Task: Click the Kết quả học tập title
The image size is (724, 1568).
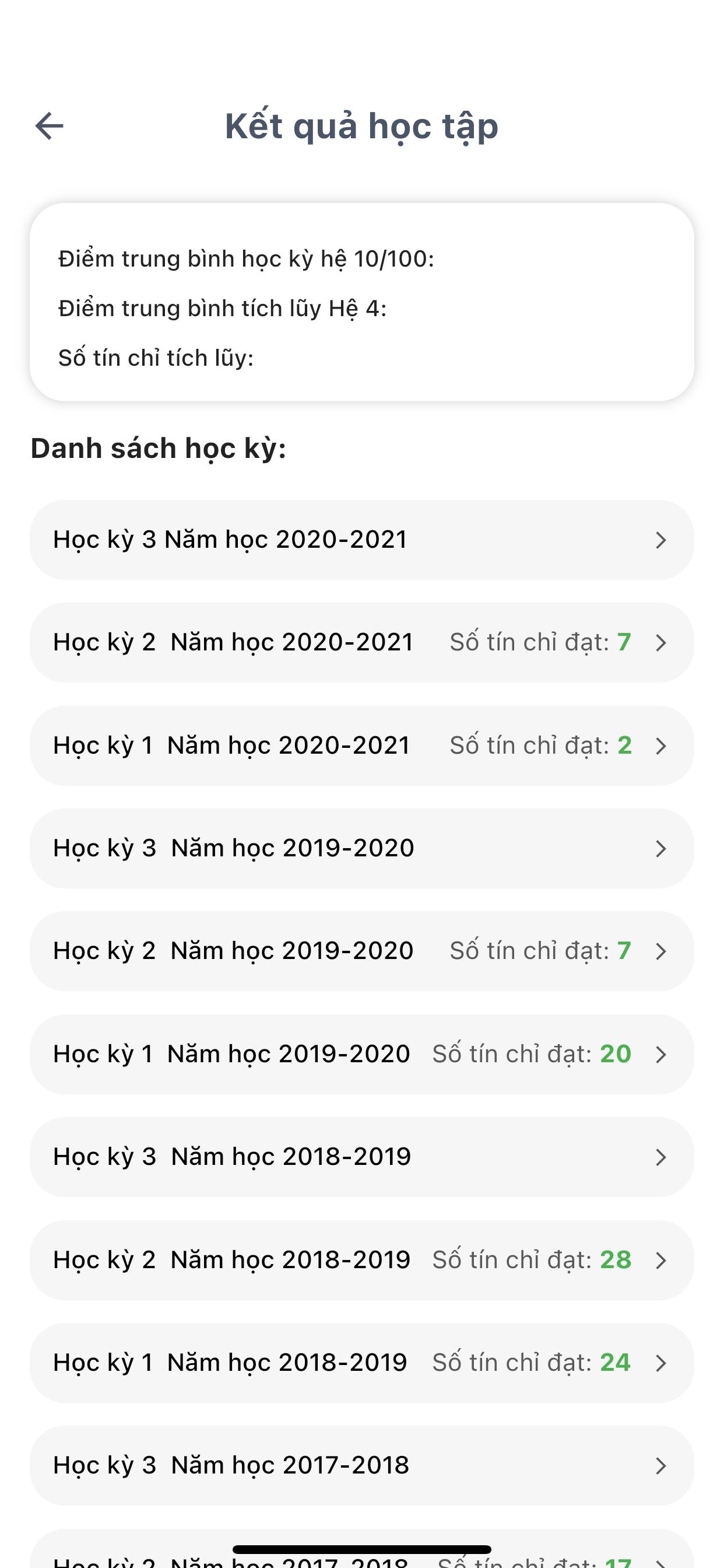Action: [361, 126]
